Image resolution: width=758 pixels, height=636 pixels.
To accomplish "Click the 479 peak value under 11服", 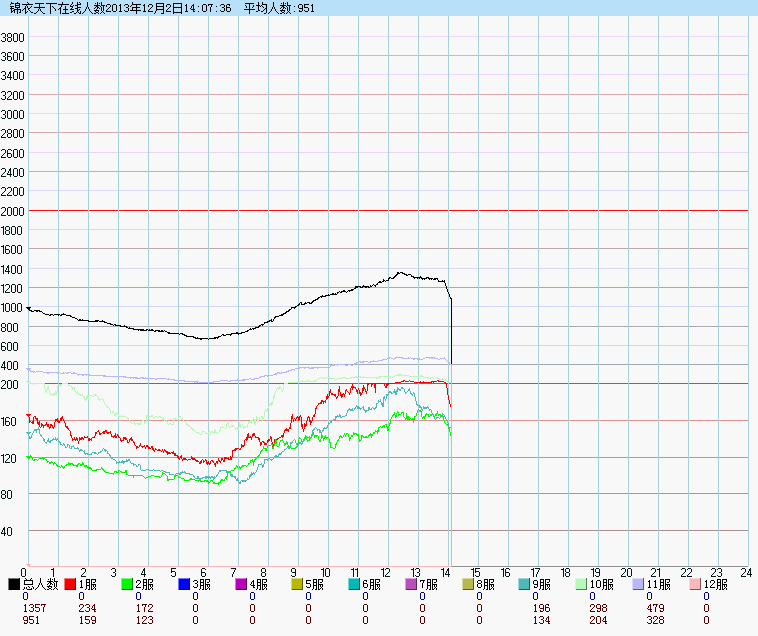I will [656, 608].
